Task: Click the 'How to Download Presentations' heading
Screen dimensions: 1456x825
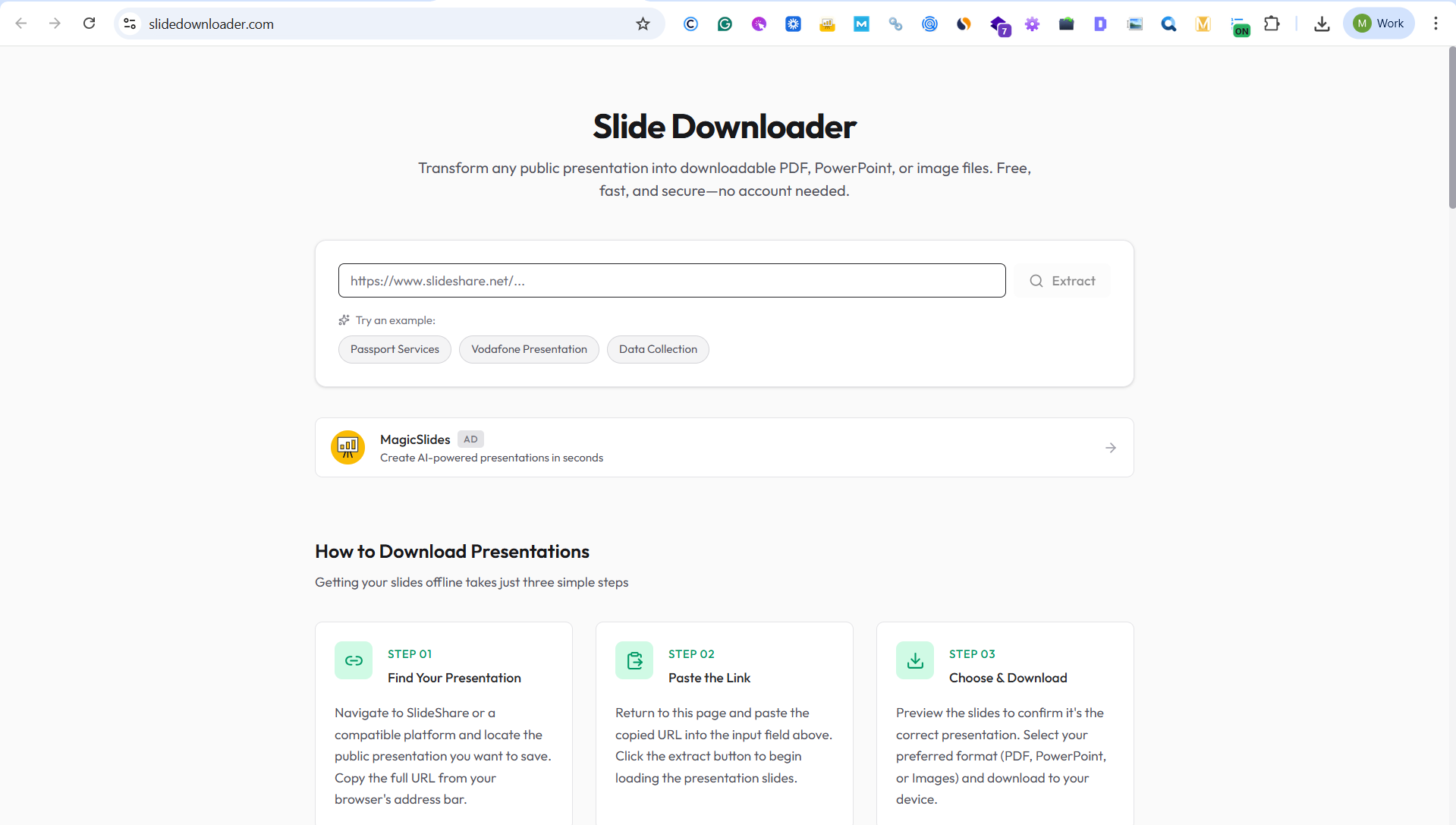Action: (452, 552)
